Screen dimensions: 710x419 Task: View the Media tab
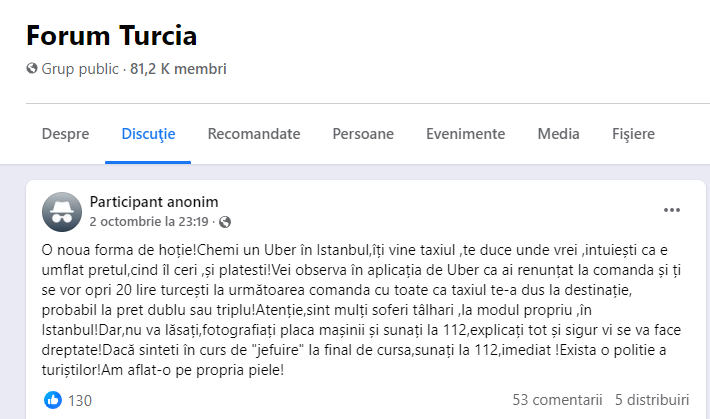[558, 133]
